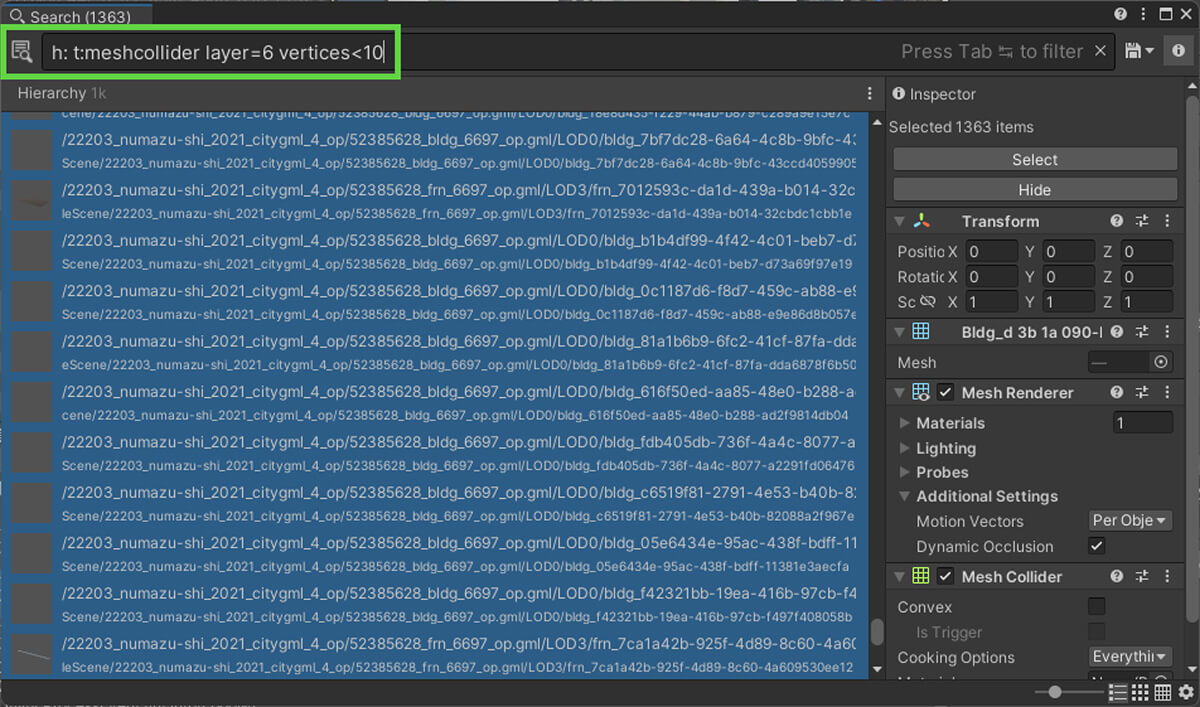Open the Motion Vectors dropdown

pos(1129,521)
